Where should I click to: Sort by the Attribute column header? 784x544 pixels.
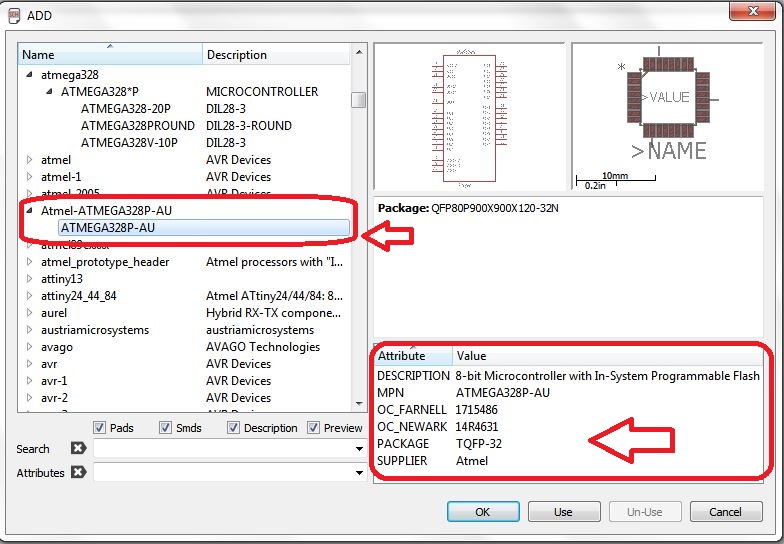pos(414,356)
